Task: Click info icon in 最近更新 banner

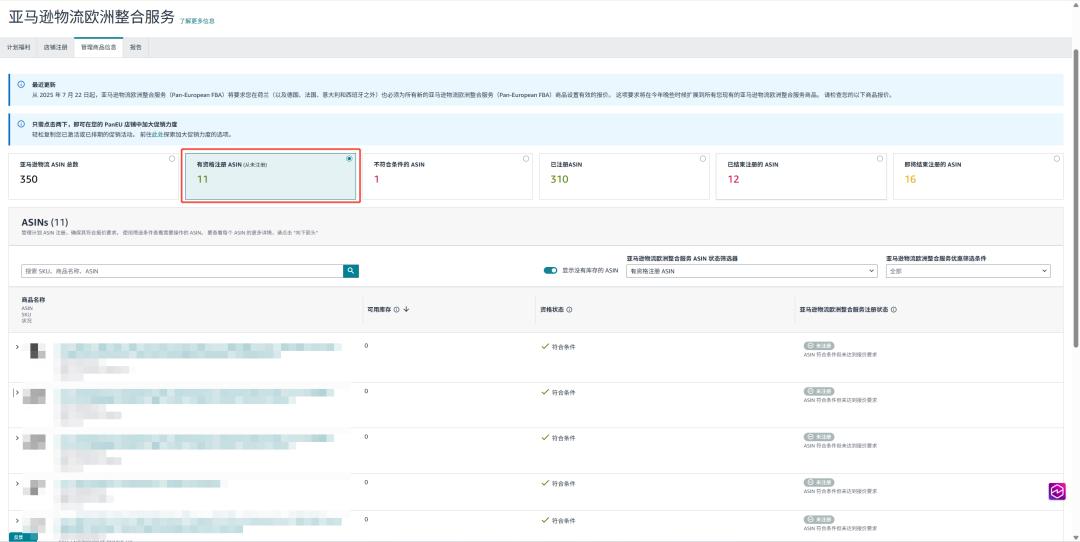Action: pyautogui.click(x=21, y=84)
